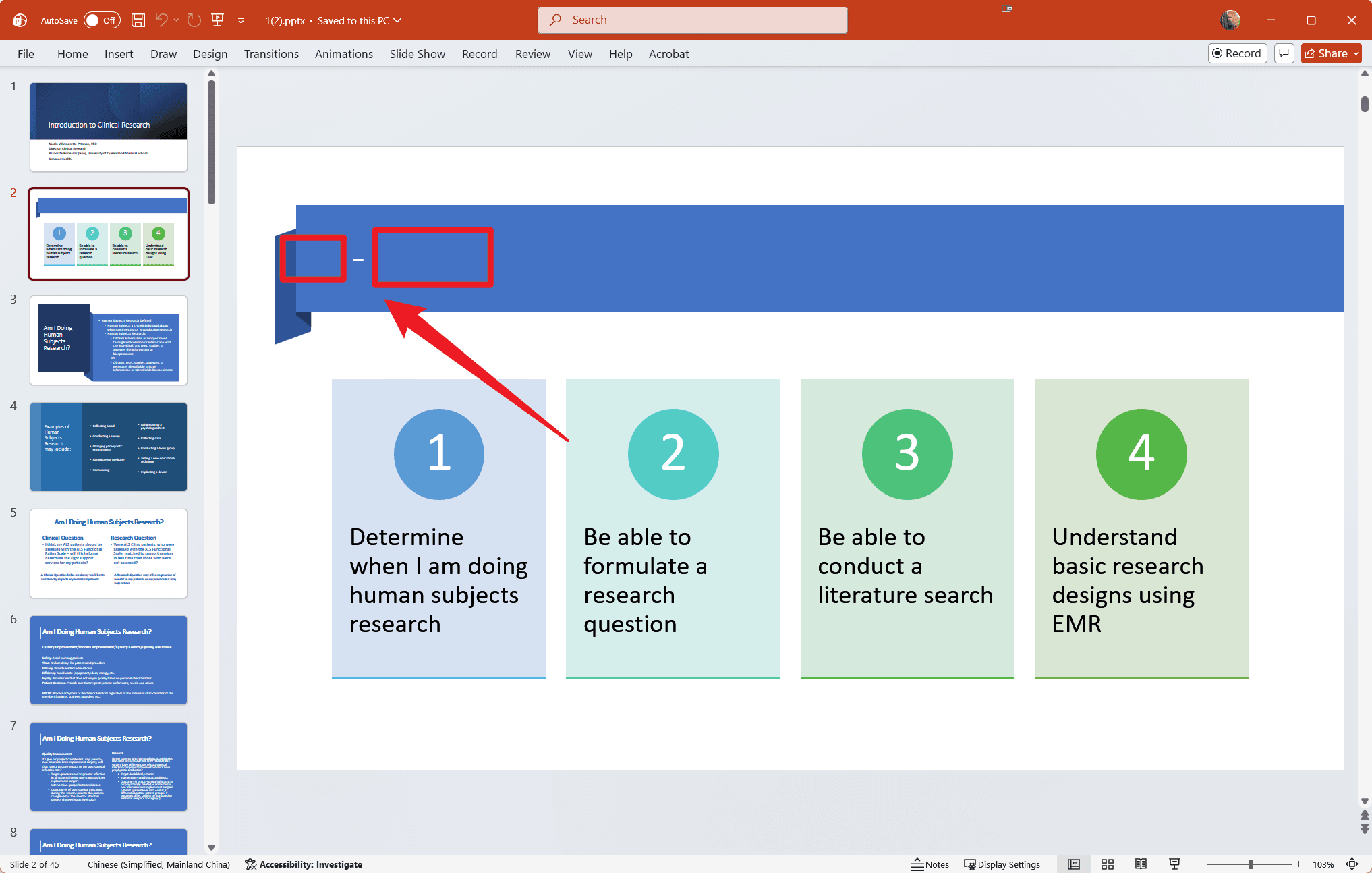Open Customize Quick Access Toolbar dropdown
The image size is (1372, 873).
(x=241, y=21)
